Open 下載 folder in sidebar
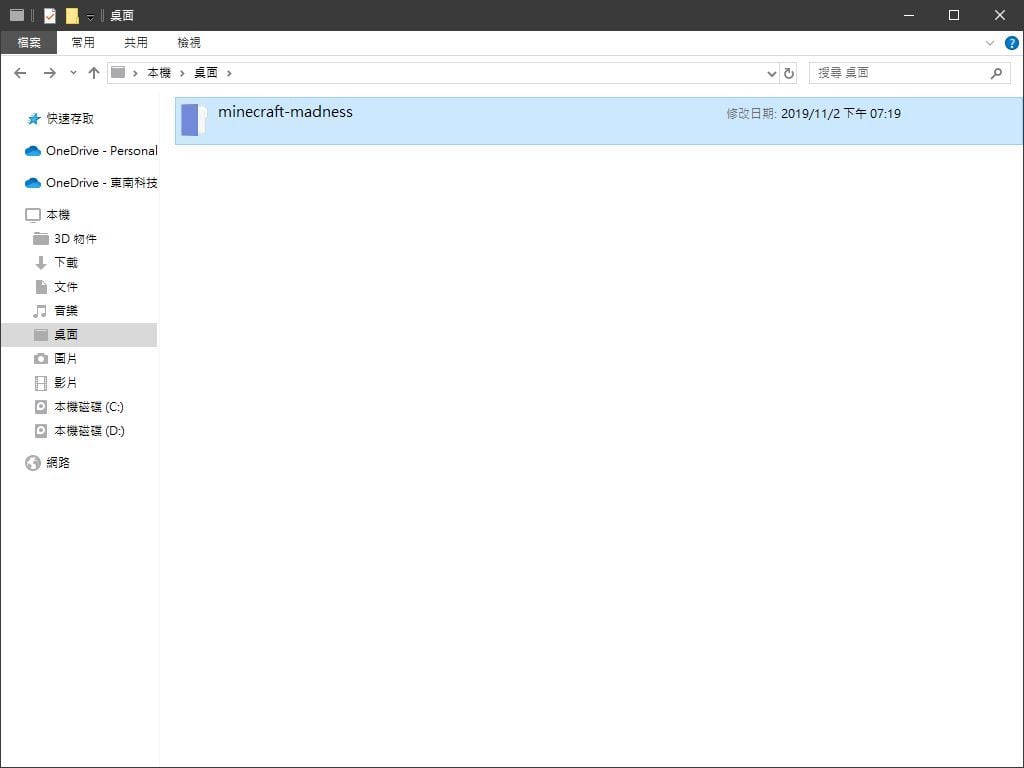Screen dimensions: 1024x768 pyautogui.click(x=66, y=263)
